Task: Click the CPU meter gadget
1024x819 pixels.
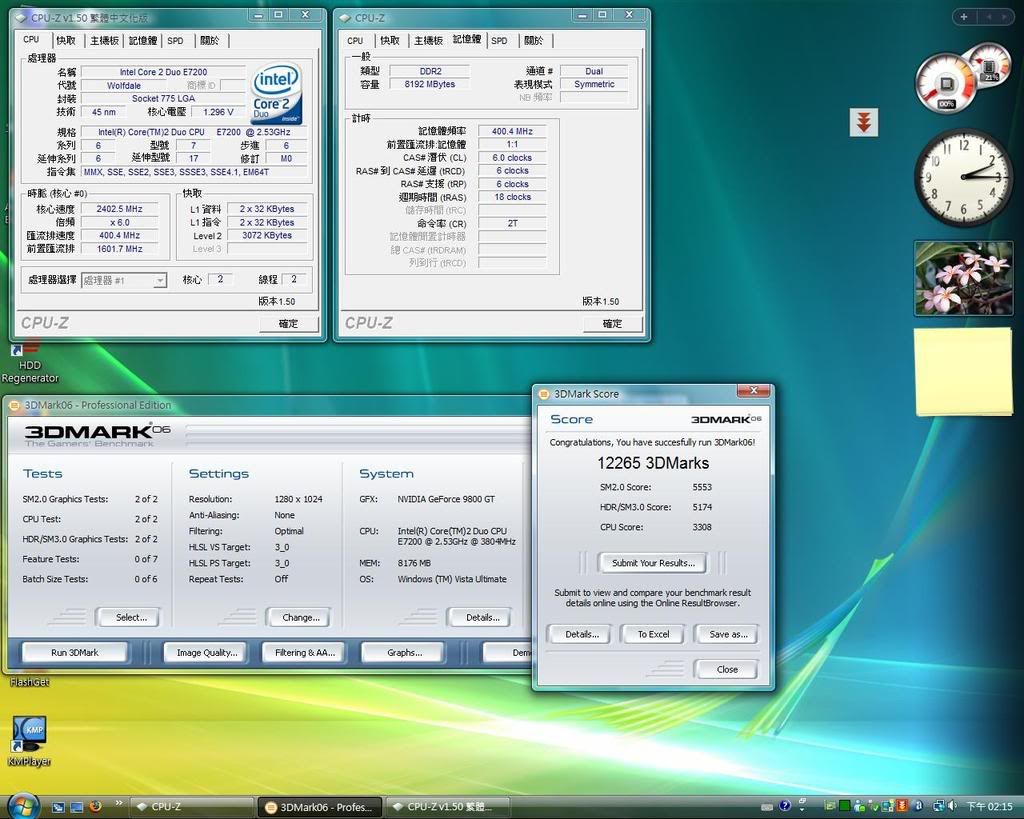Action: (948, 83)
